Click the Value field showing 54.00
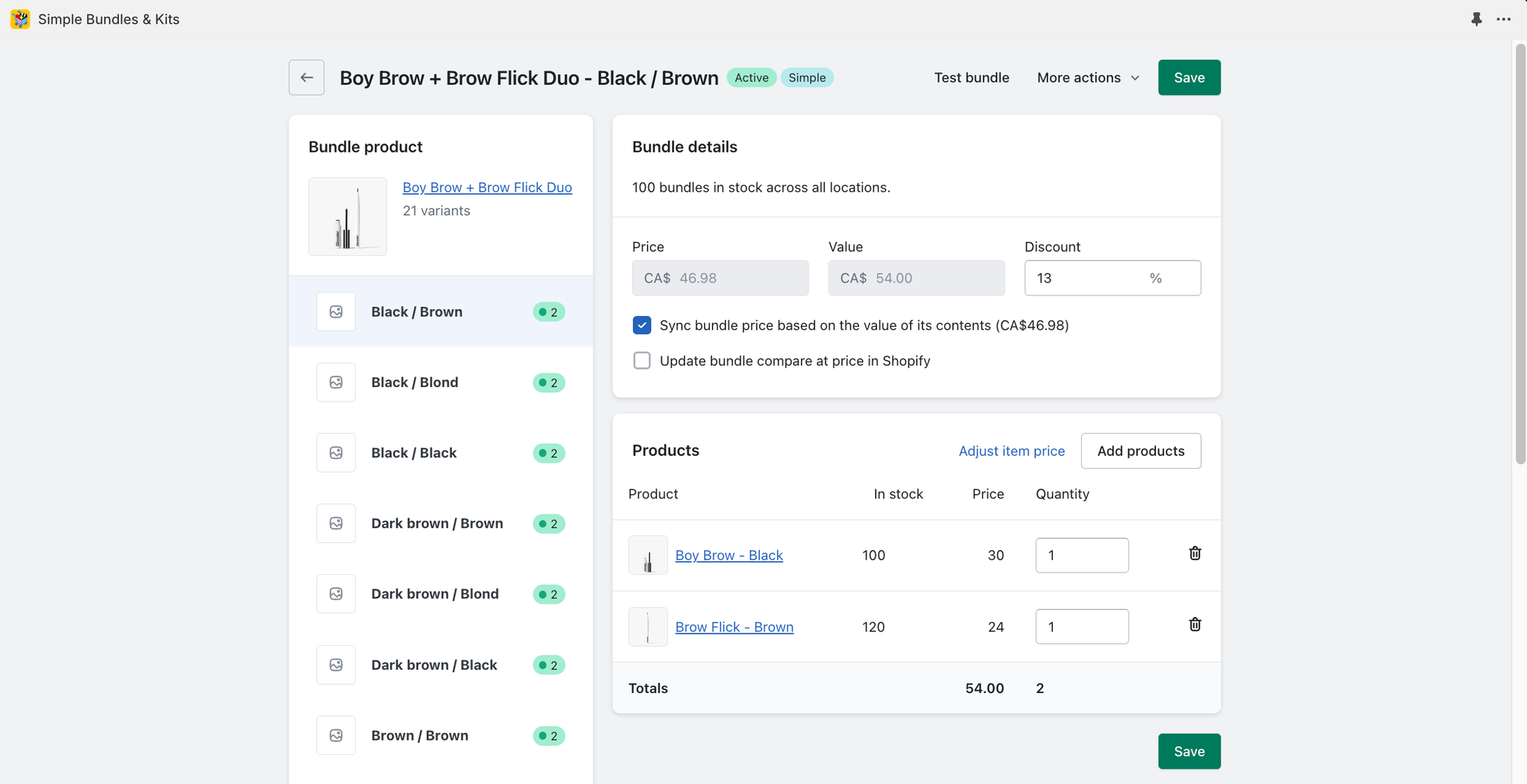 point(916,278)
